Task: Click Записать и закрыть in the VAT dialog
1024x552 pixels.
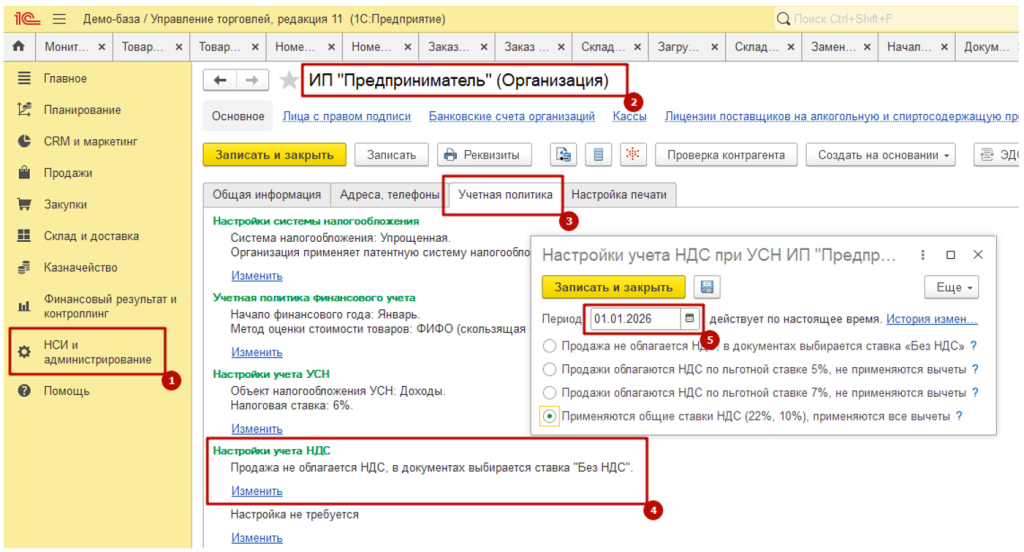Action: pos(613,287)
